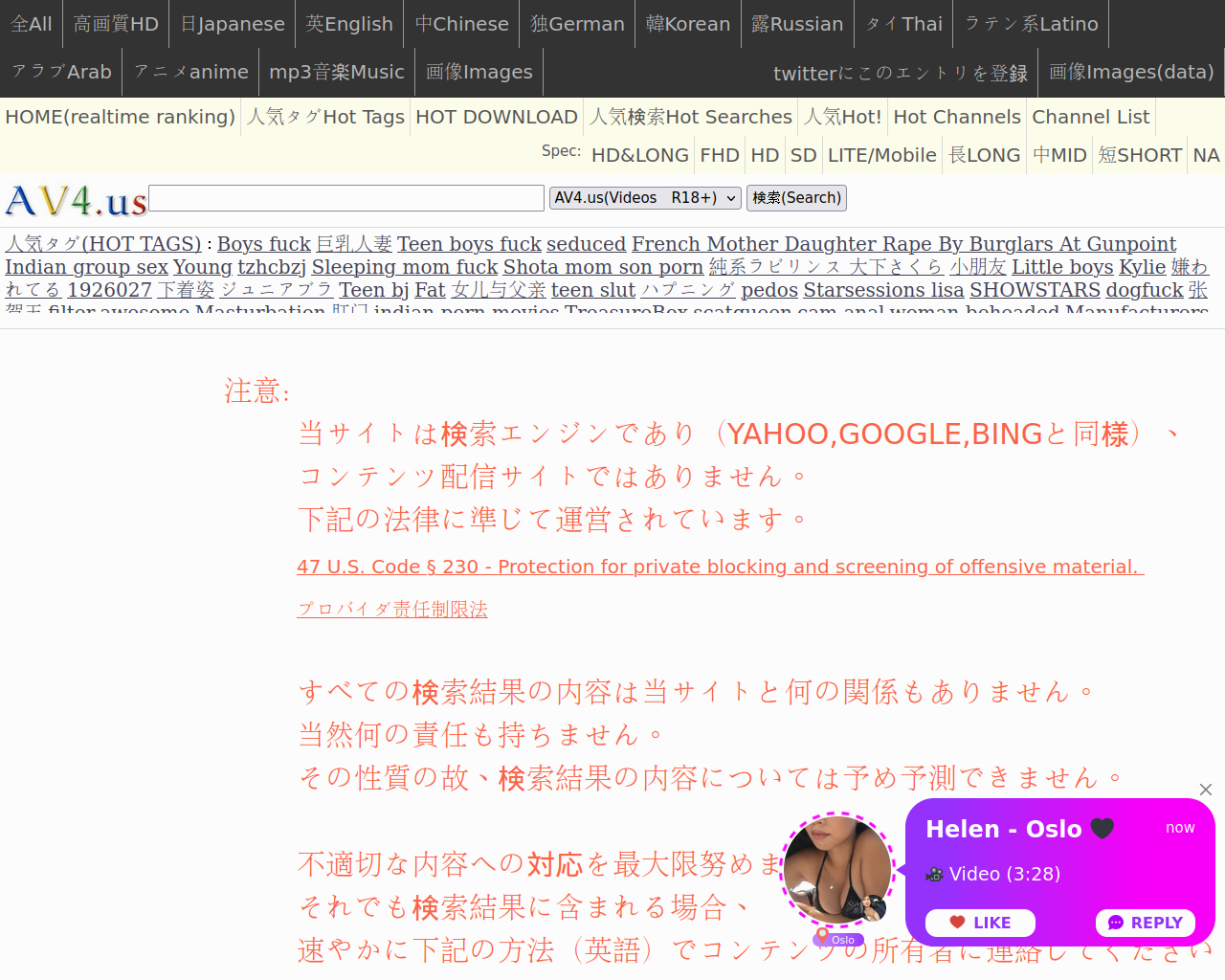Choose the LITE/Mobile spec filter
The image size is (1225, 980).
pos(881,155)
